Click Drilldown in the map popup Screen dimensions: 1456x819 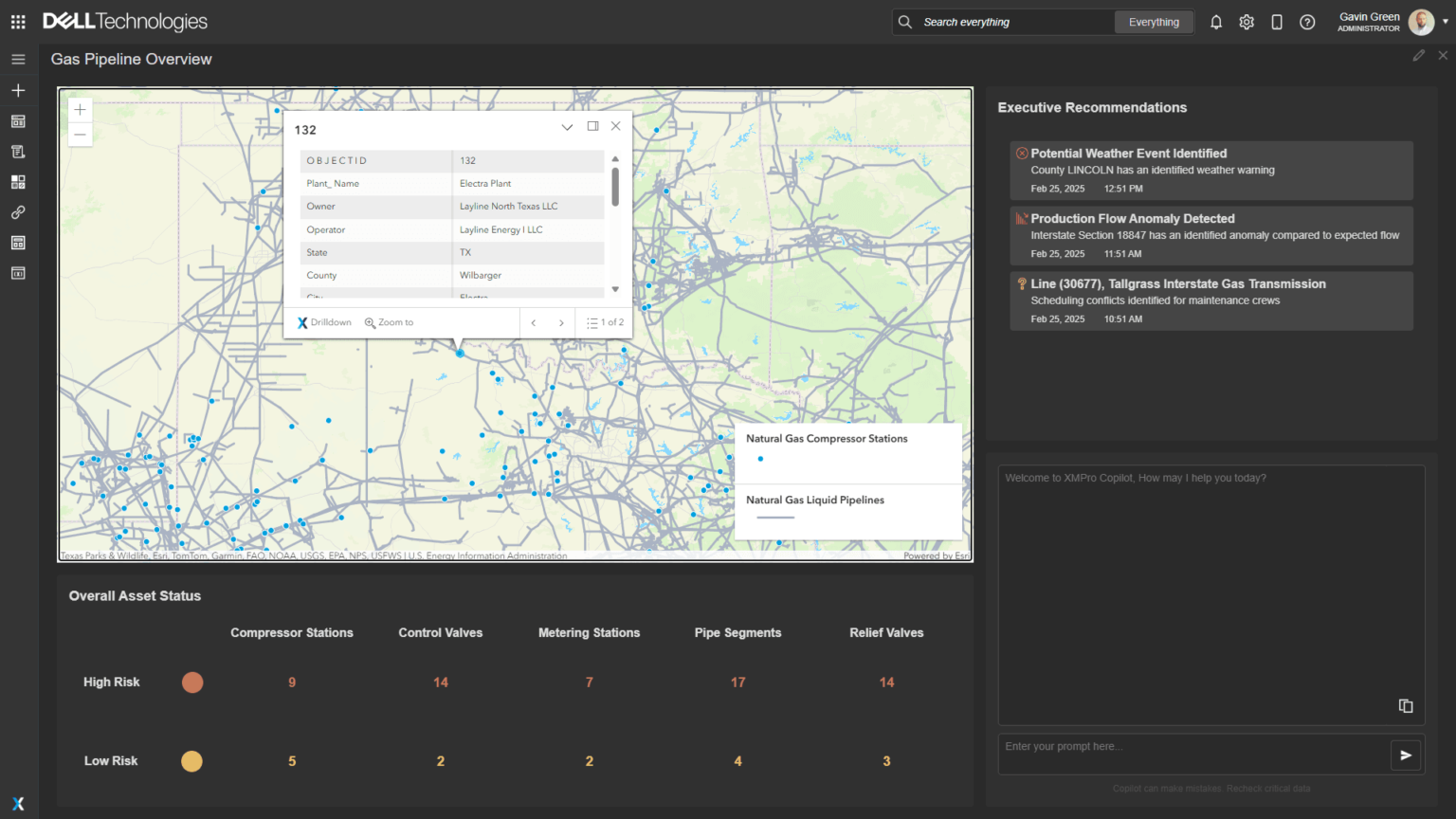pos(324,322)
